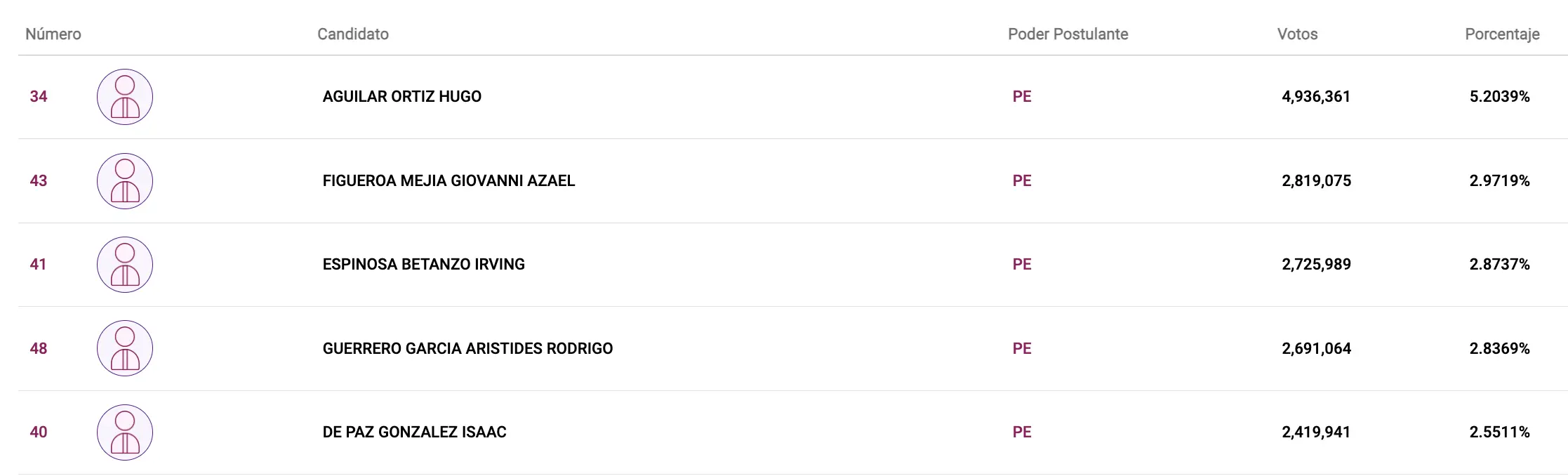
Task: Click the avatar icon for Aguilar Ortiz Hugo
Action: [x=125, y=97]
